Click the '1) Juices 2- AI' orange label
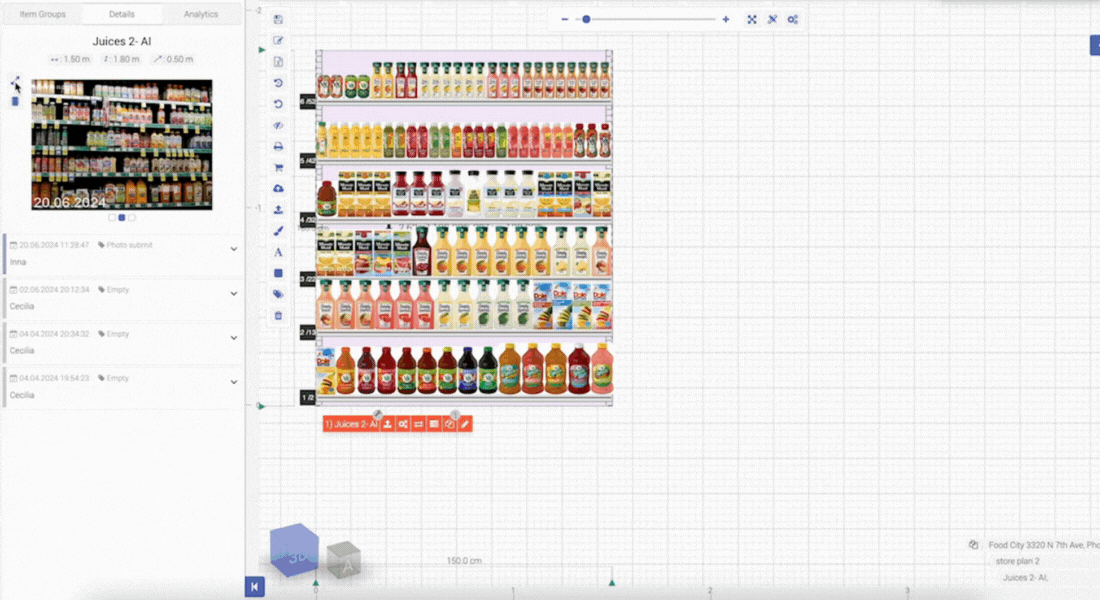Image resolution: width=1100 pixels, height=600 pixels. point(351,424)
